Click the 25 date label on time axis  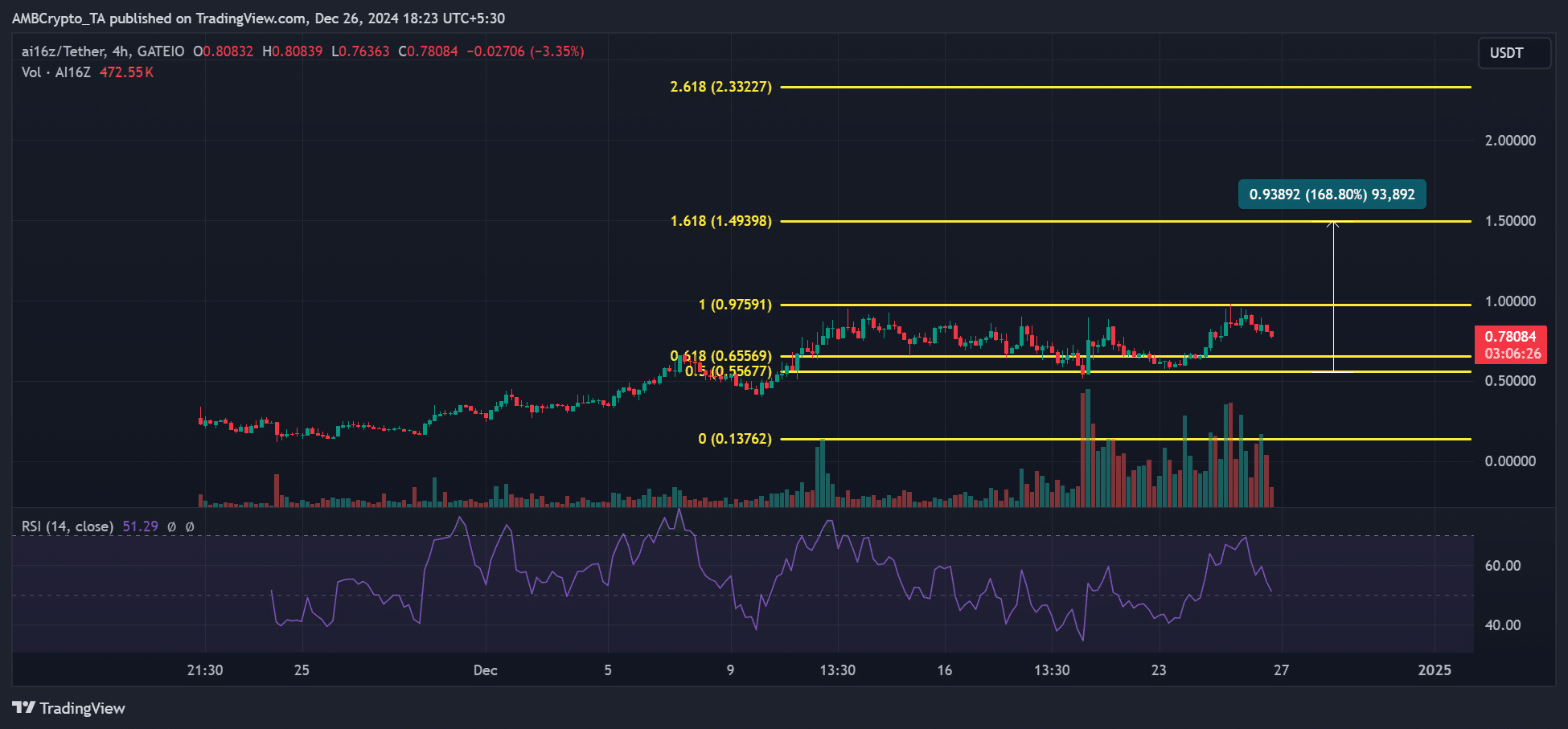tap(302, 670)
